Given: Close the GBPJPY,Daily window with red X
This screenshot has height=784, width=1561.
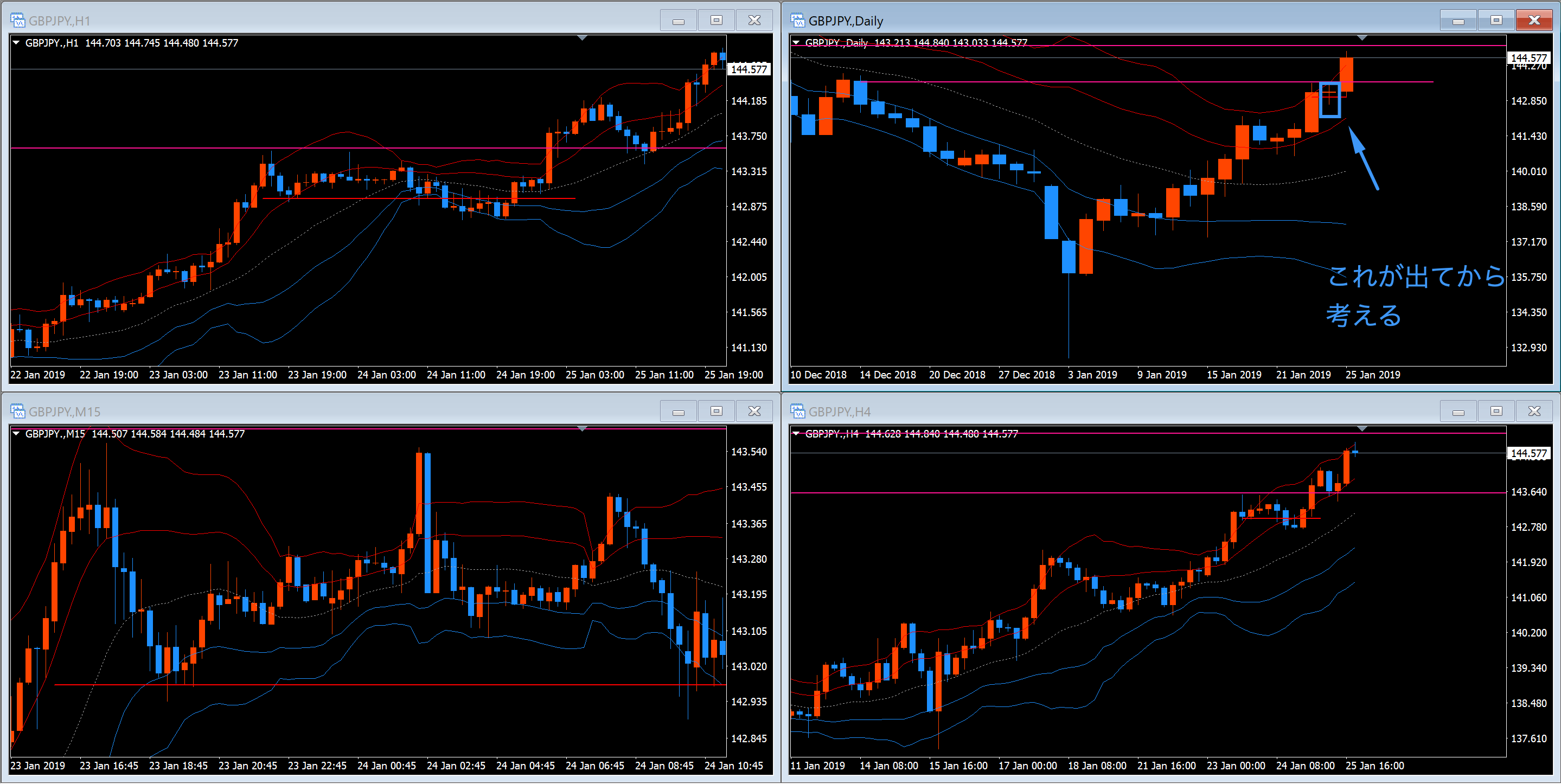Looking at the screenshot, I should pos(1534,21).
